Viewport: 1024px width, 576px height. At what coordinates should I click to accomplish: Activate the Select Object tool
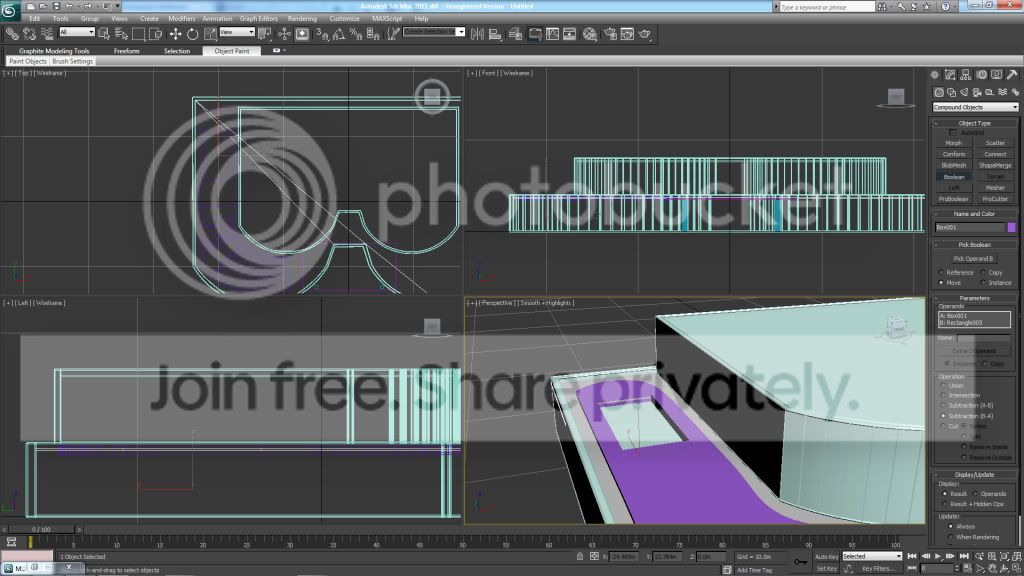(104, 34)
